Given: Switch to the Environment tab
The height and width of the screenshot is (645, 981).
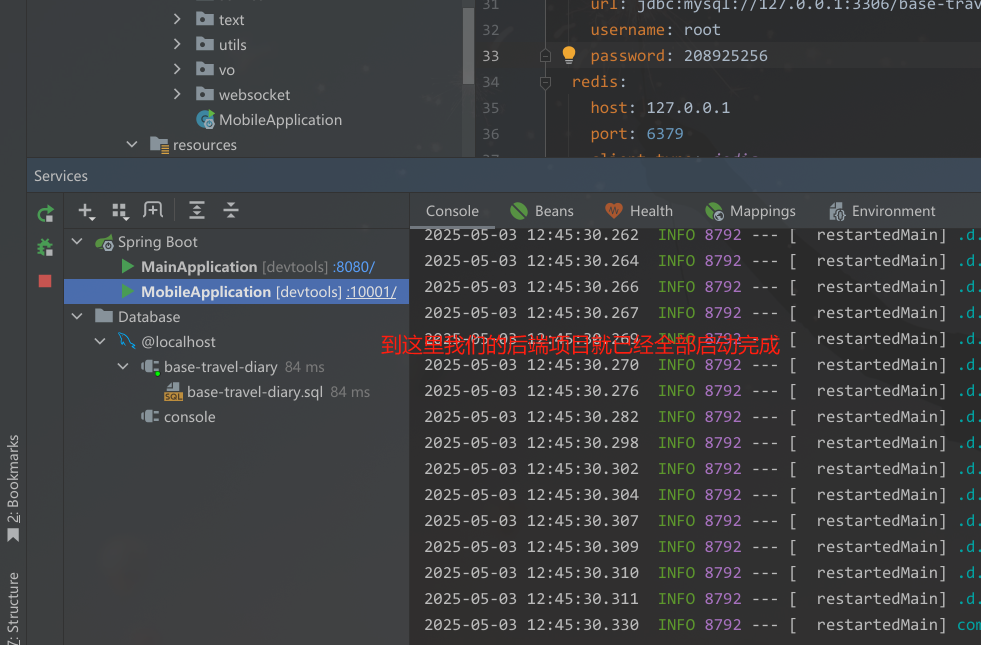Looking at the screenshot, I should tap(882, 211).
